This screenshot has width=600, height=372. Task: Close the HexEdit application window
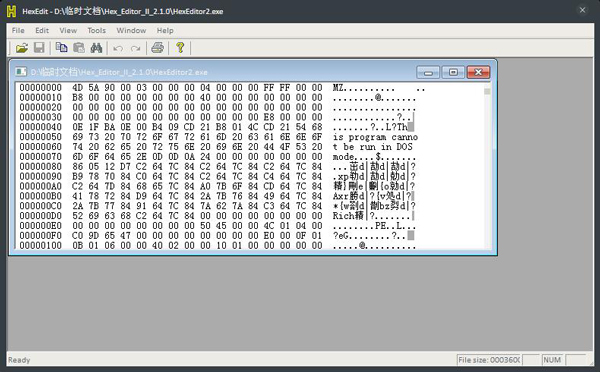click(x=582, y=10)
